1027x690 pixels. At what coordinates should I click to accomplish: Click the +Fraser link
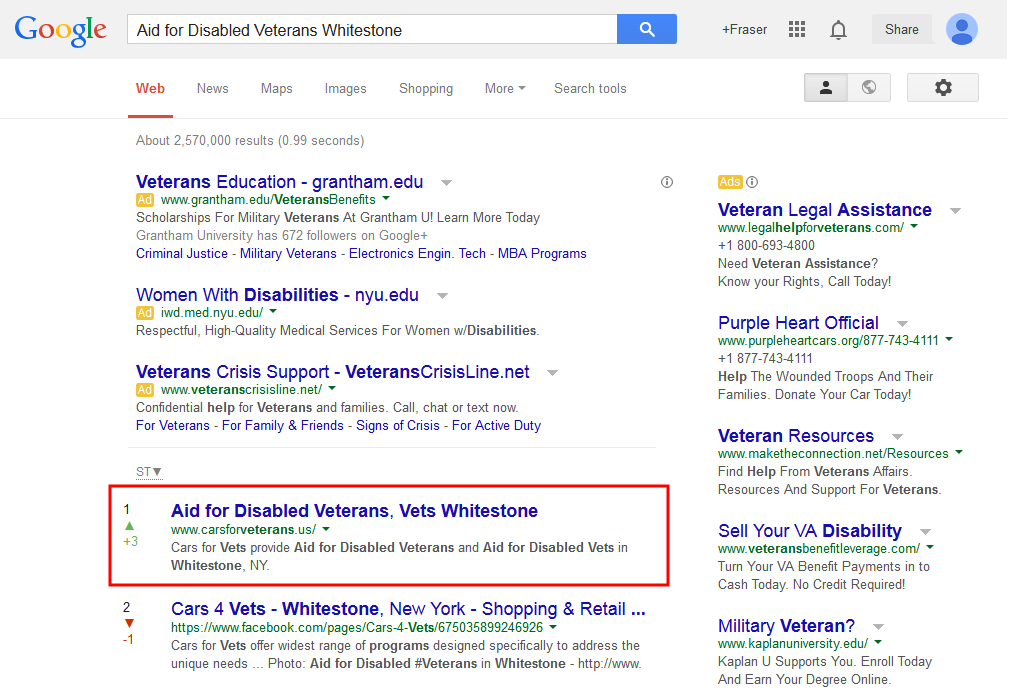pyautogui.click(x=744, y=29)
